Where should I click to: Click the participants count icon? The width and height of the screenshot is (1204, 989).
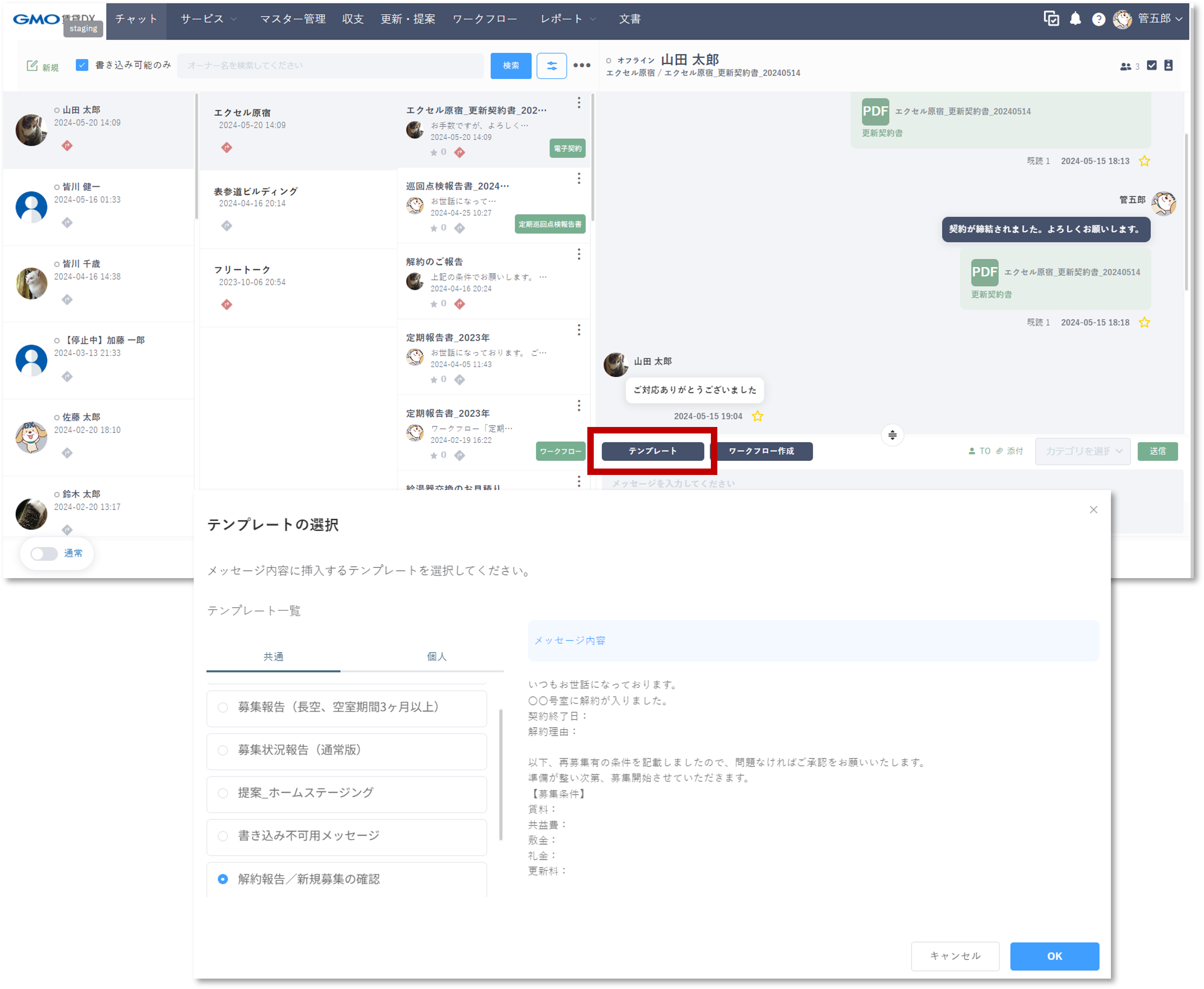point(1126,66)
